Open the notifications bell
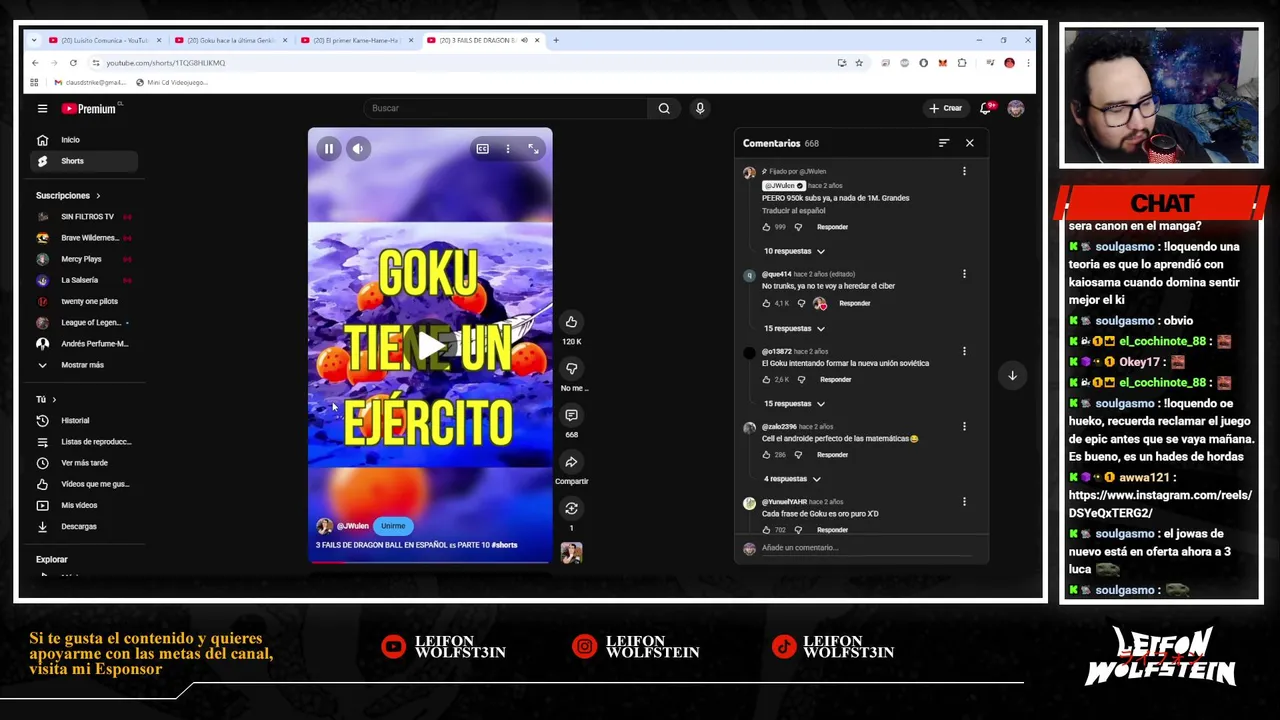Image resolution: width=1280 pixels, height=720 pixels. click(985, 108)
